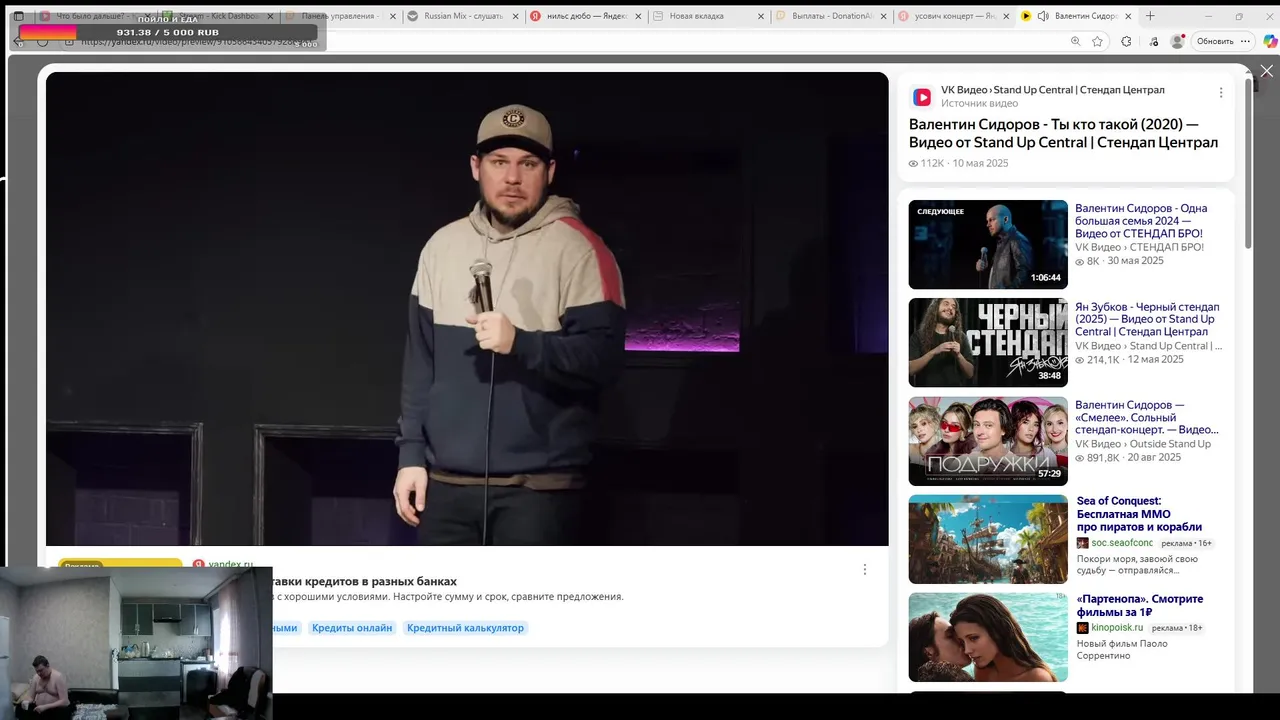
Task: Mute the Валентин Сидоров tab via speaker icon
Action: pos(1043,16)
